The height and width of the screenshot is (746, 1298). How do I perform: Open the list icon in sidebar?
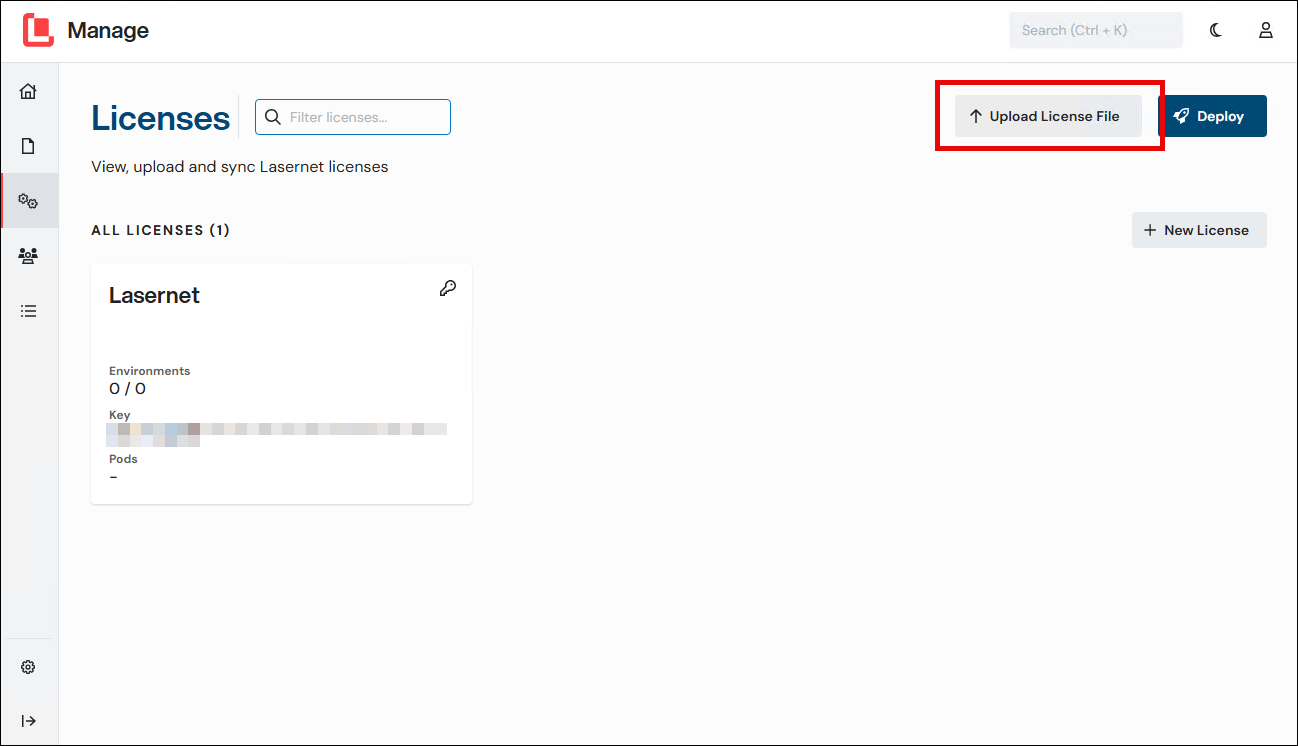pos(28,311)
